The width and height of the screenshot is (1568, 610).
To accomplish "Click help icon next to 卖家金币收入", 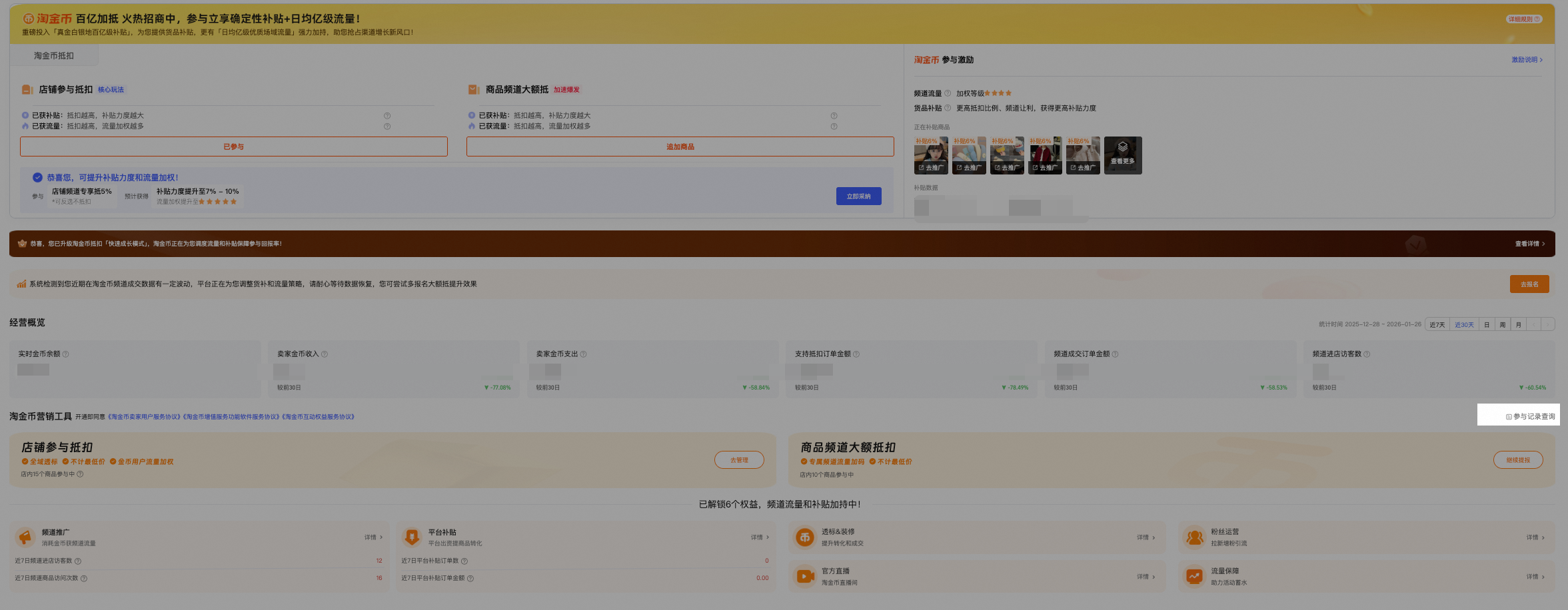I will pyautogui.click(x=325, y=354).
